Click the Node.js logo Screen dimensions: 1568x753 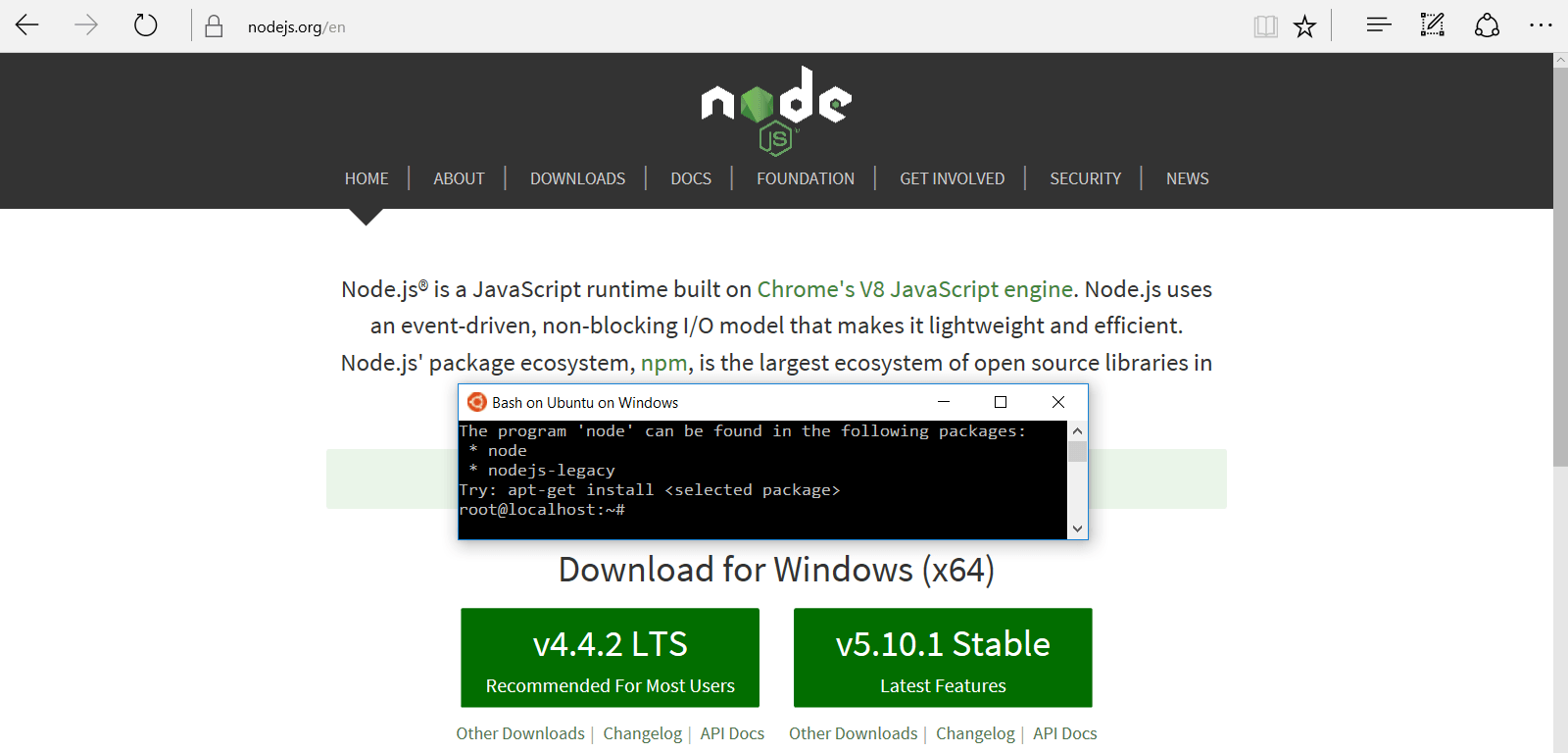tap(776, 110)
